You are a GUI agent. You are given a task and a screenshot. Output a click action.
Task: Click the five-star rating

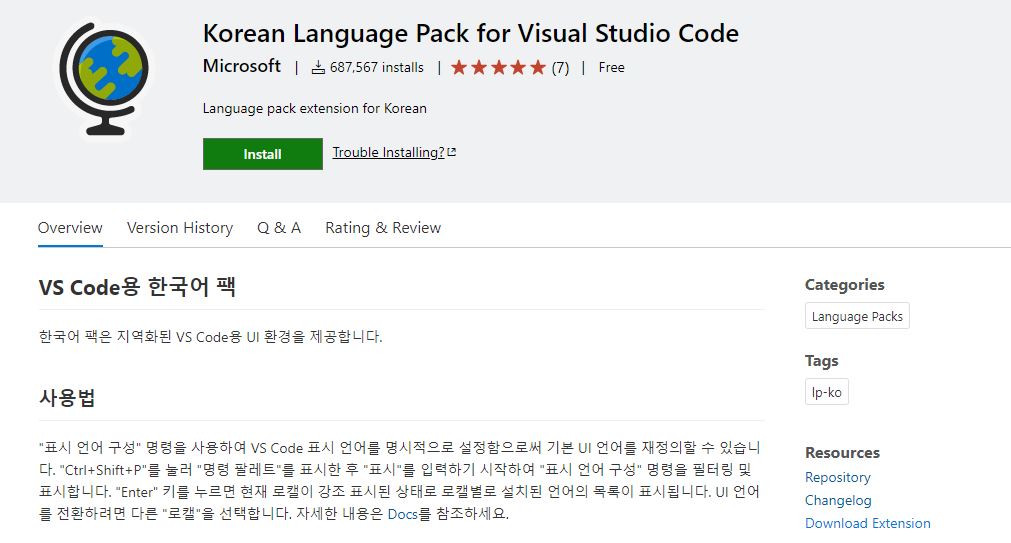(x=498, y=67)
